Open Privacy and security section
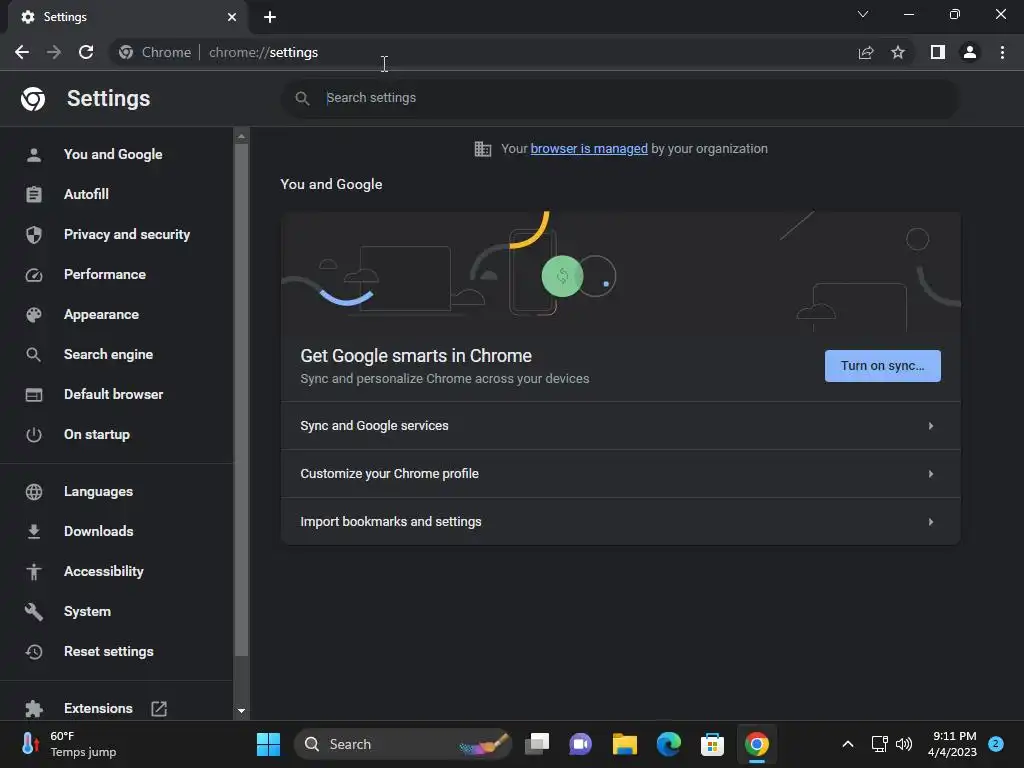 [127, 234]
